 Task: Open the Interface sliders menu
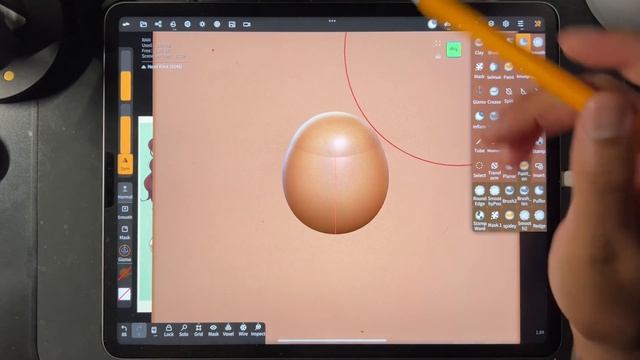[x=520, y=24]
